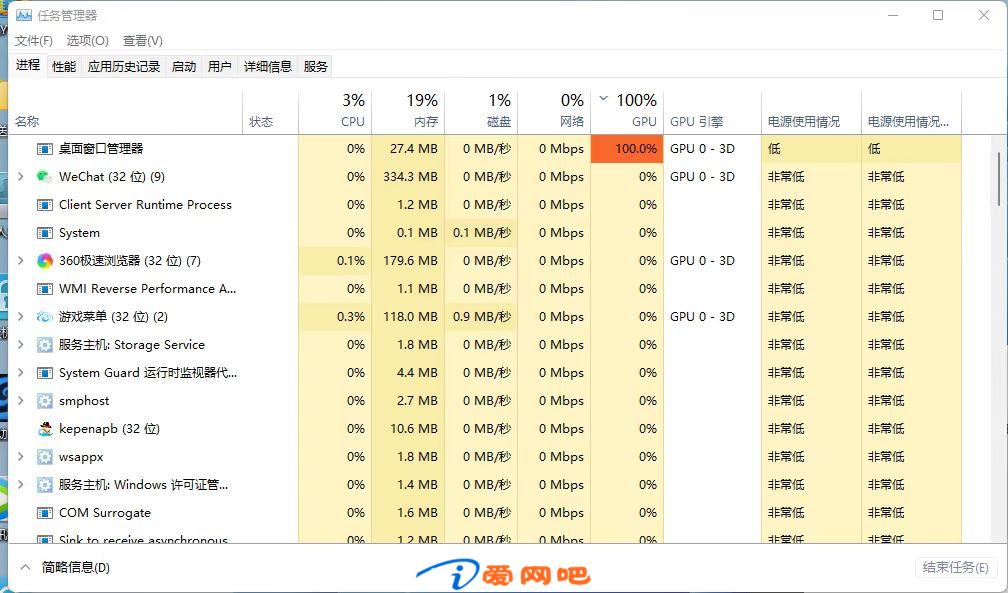The width and height of the screenshot is (1008, 593).
Task: Open the 选项(O) menu
Action: point(87,41)
